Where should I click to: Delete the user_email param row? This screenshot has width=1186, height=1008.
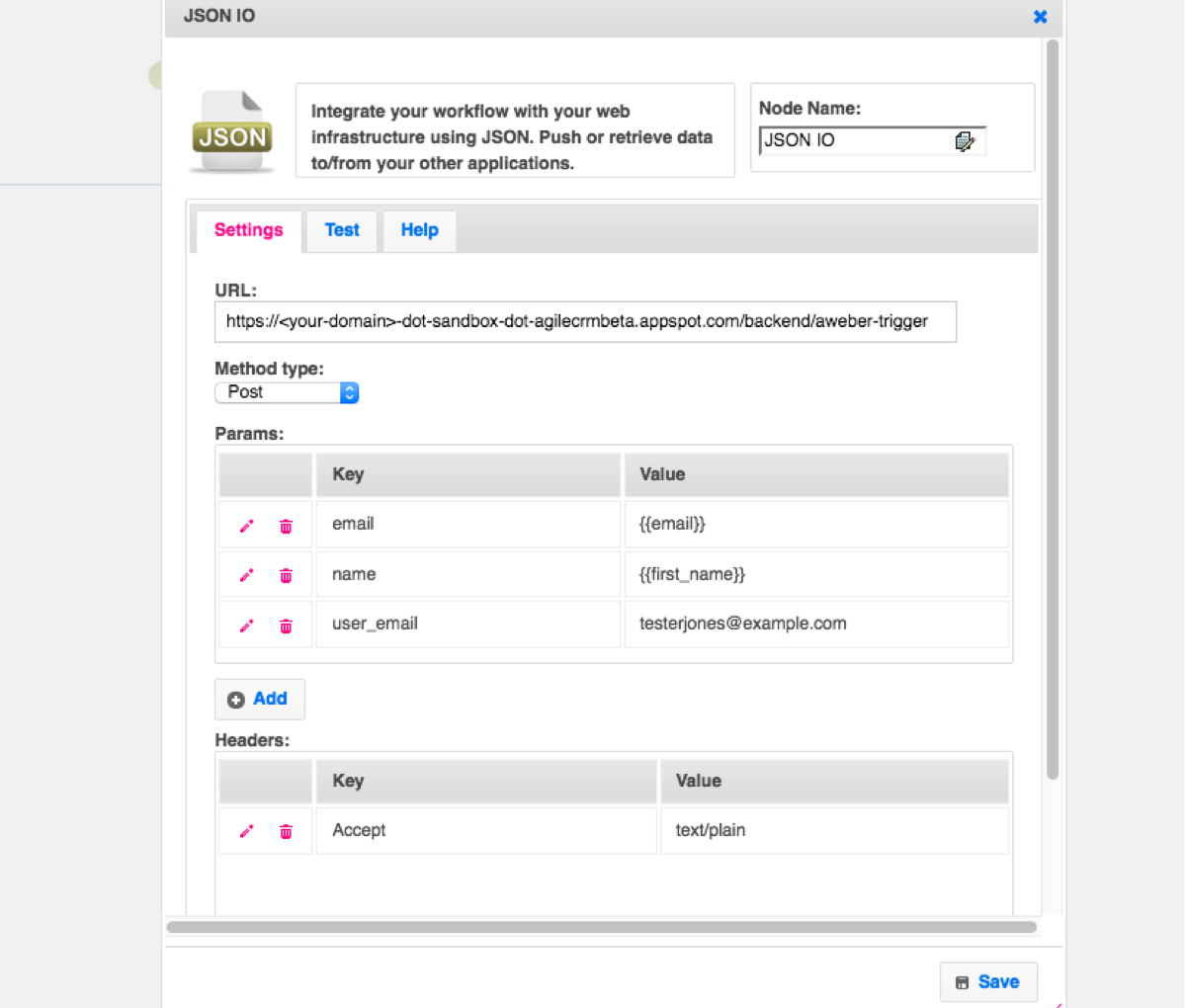(286, 626)
